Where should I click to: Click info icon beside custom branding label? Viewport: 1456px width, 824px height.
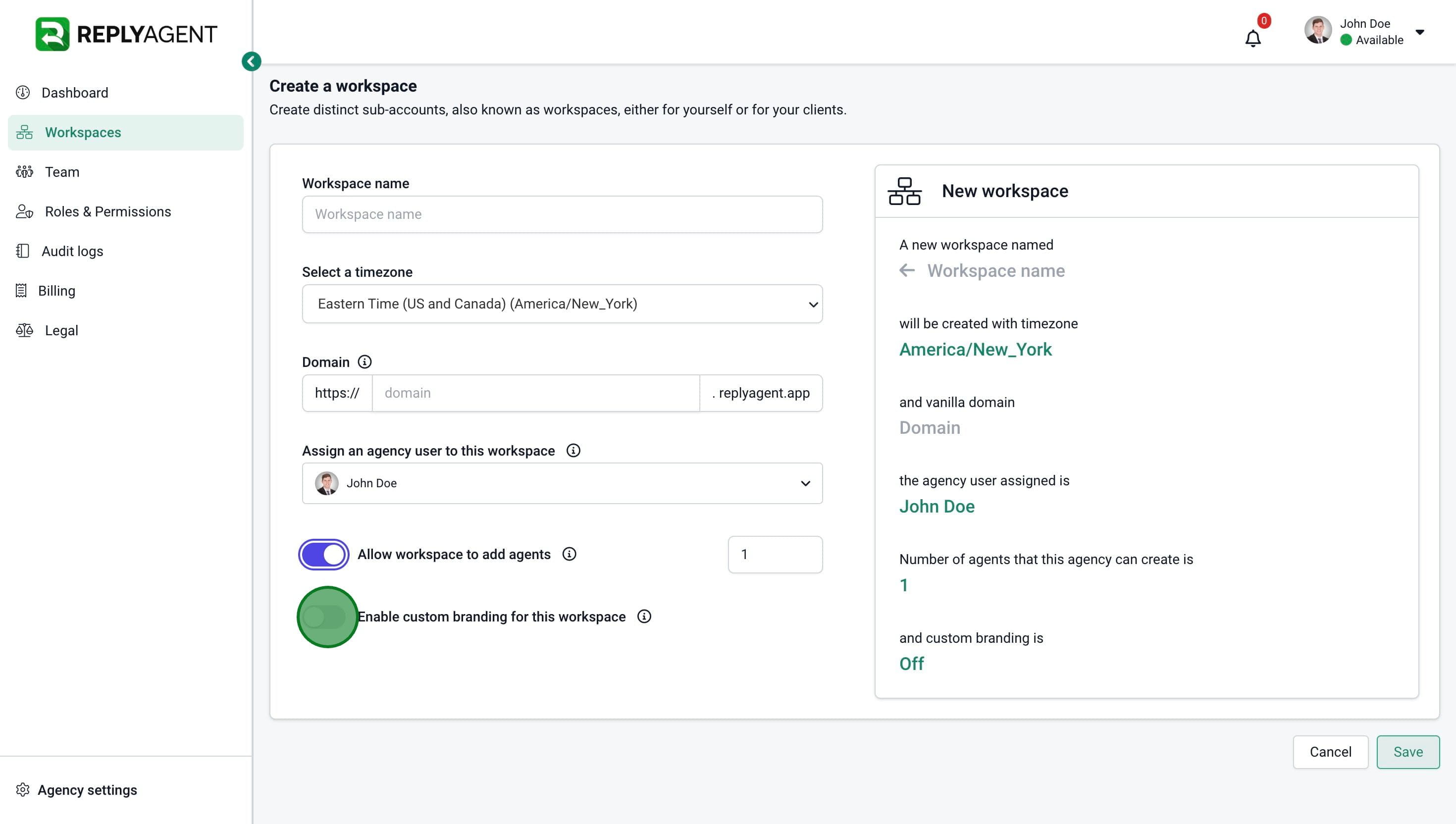coord(644,617)
